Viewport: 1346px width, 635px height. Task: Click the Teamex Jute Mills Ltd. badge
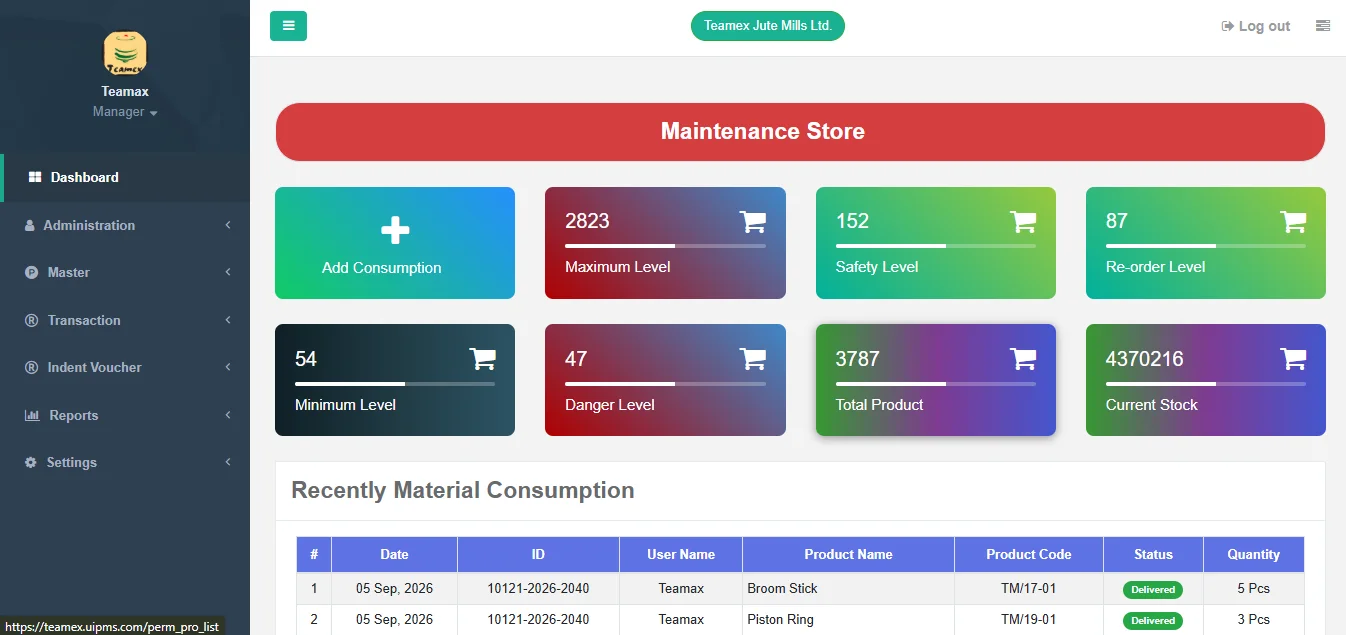tap(768, 26)
